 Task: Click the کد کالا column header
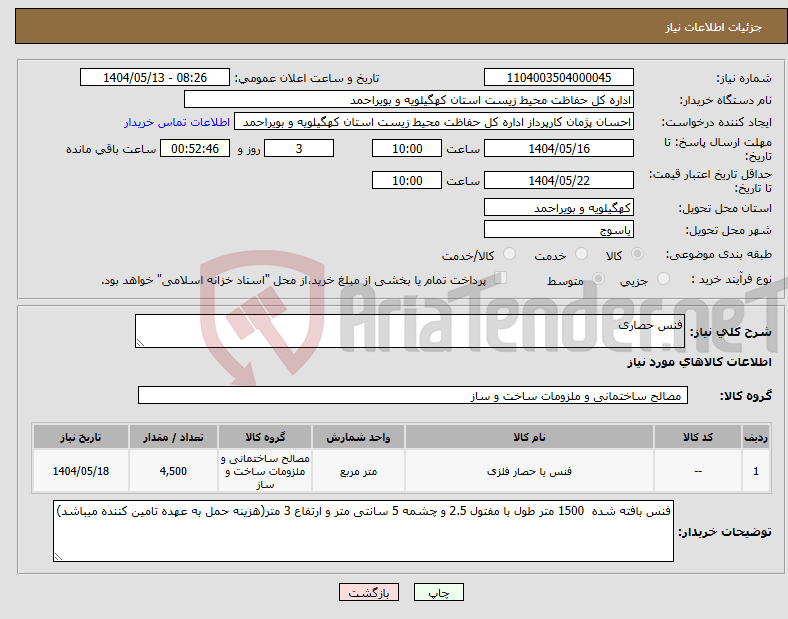[698, 437]
